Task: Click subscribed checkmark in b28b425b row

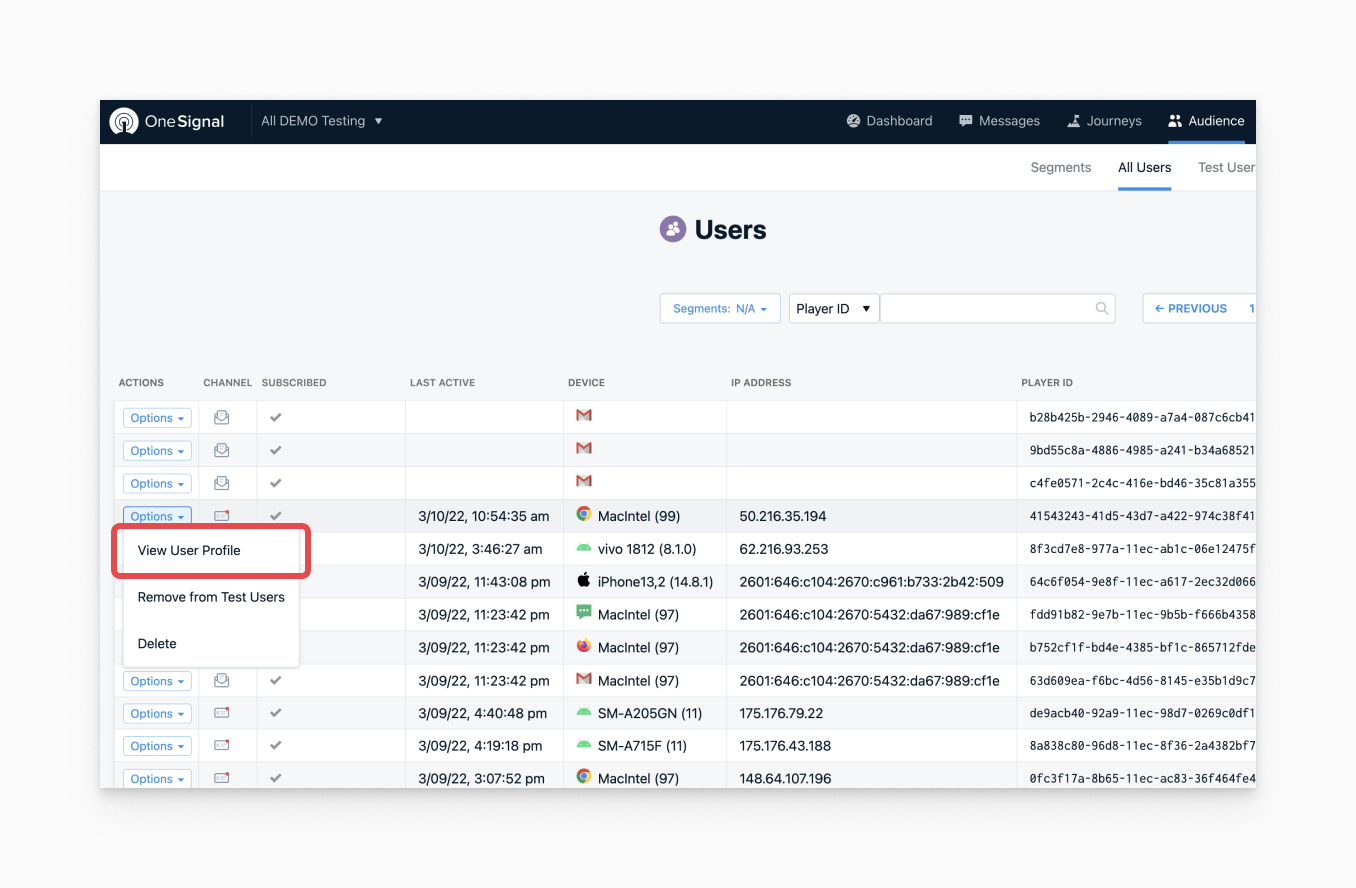Action: point(276,417)
